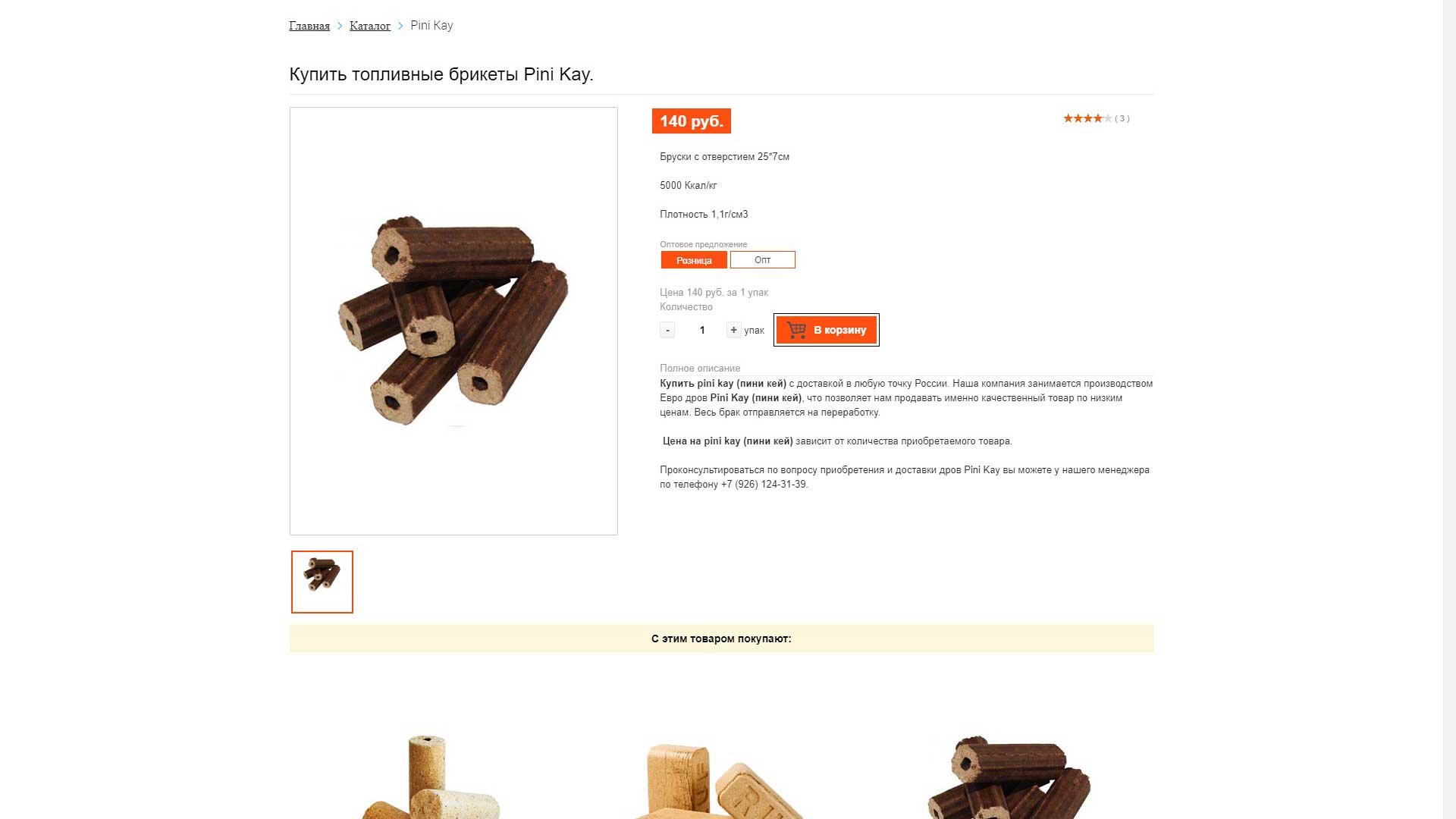1456x819 pixels.
Task: Open the review count (3) link
Action: [1122, 118]
